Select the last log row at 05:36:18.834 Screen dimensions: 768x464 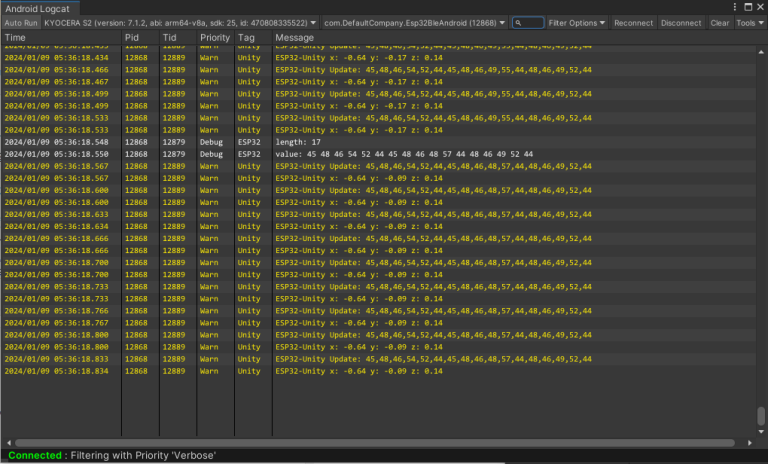[x=378, y=371]
